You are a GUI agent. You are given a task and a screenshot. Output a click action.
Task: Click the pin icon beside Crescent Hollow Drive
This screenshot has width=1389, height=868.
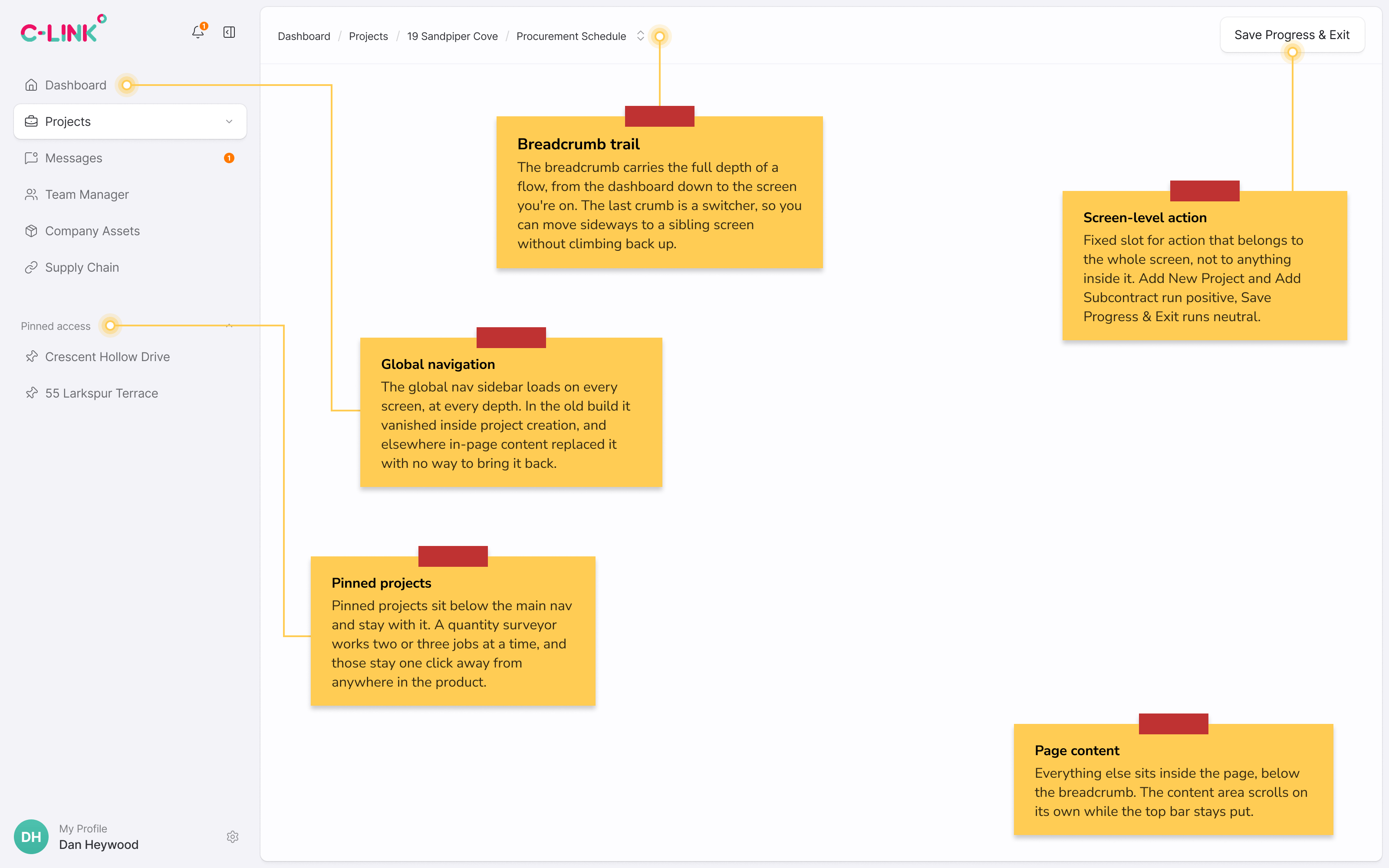tap(32, 356)
